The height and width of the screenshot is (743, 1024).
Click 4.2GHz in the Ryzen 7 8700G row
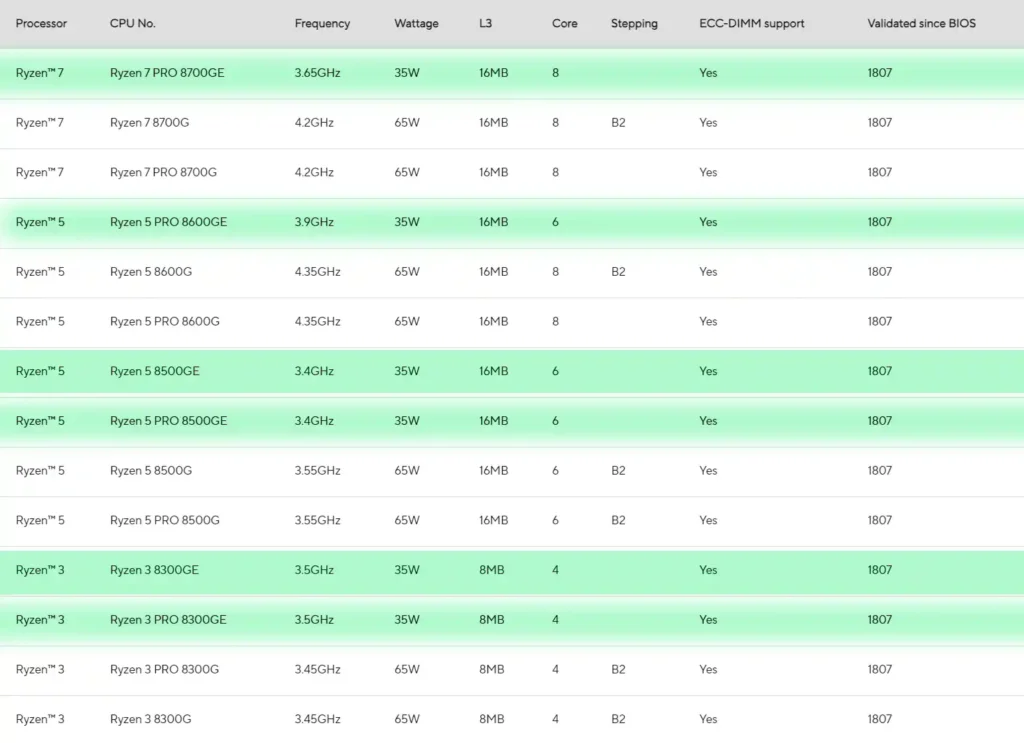[x=314, y=123]
